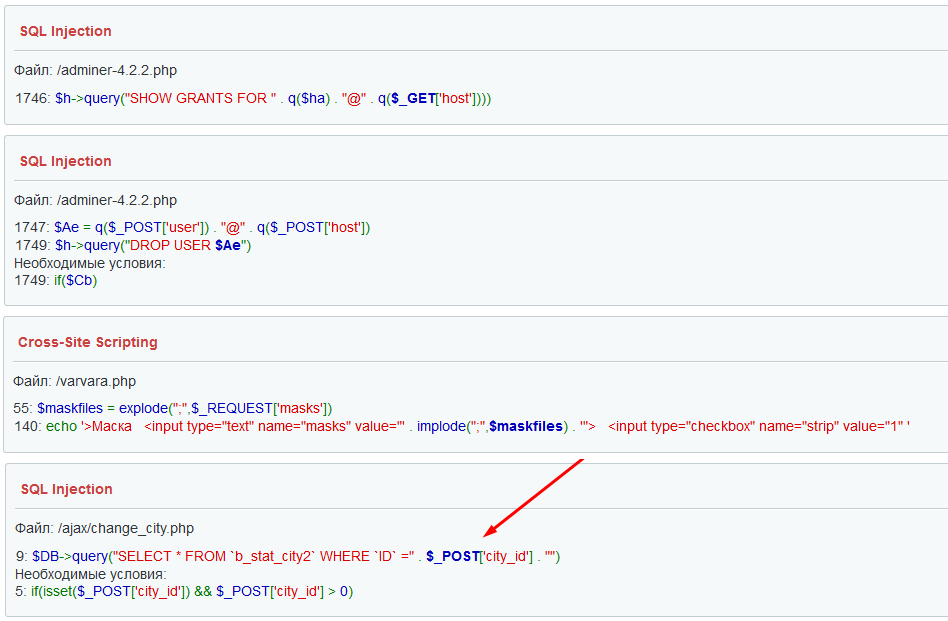Image resolution: width=948 pixels, height=621 pixels.
Task: Select the "Файл: /varvara.php" file path
Action: (x=74, y=382)
